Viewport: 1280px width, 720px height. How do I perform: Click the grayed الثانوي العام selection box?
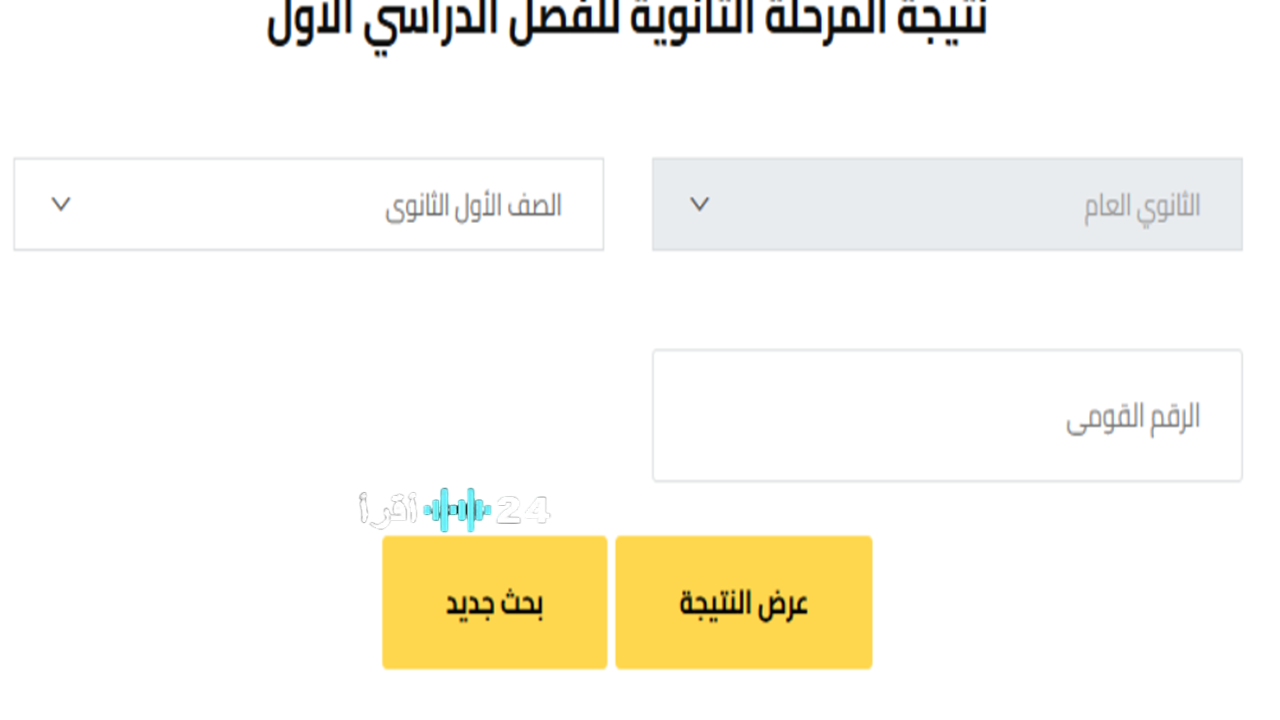point(948,204)
